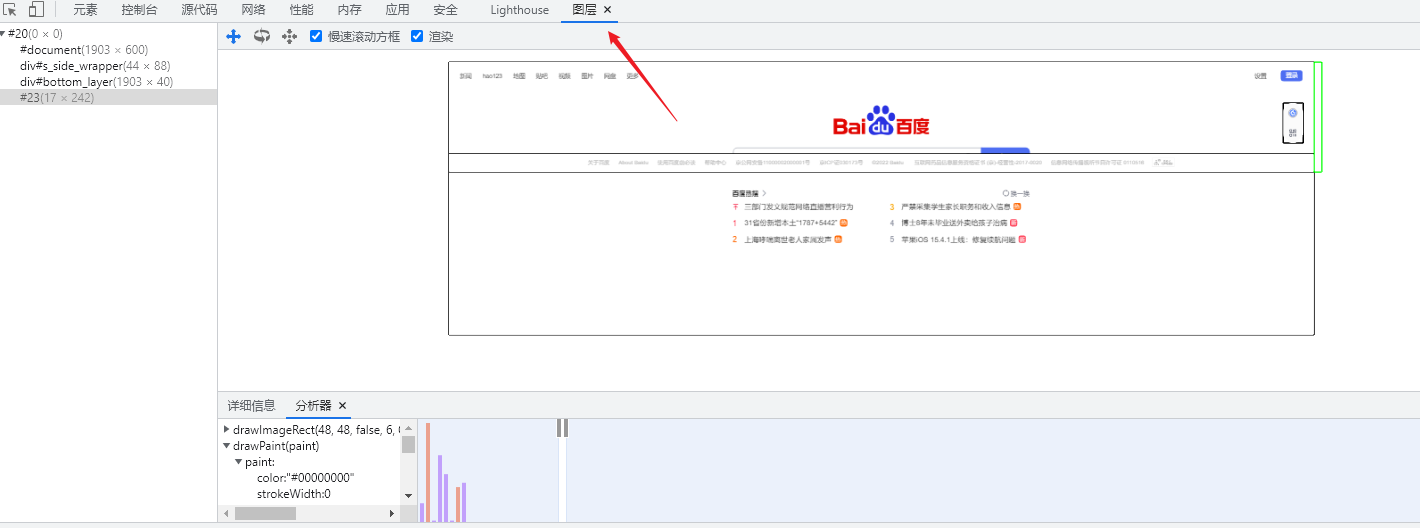Image resolution: width=1420 pixels, height=528 pixels.
Task: Go to the 网络 tab
Action: [254, 10]
